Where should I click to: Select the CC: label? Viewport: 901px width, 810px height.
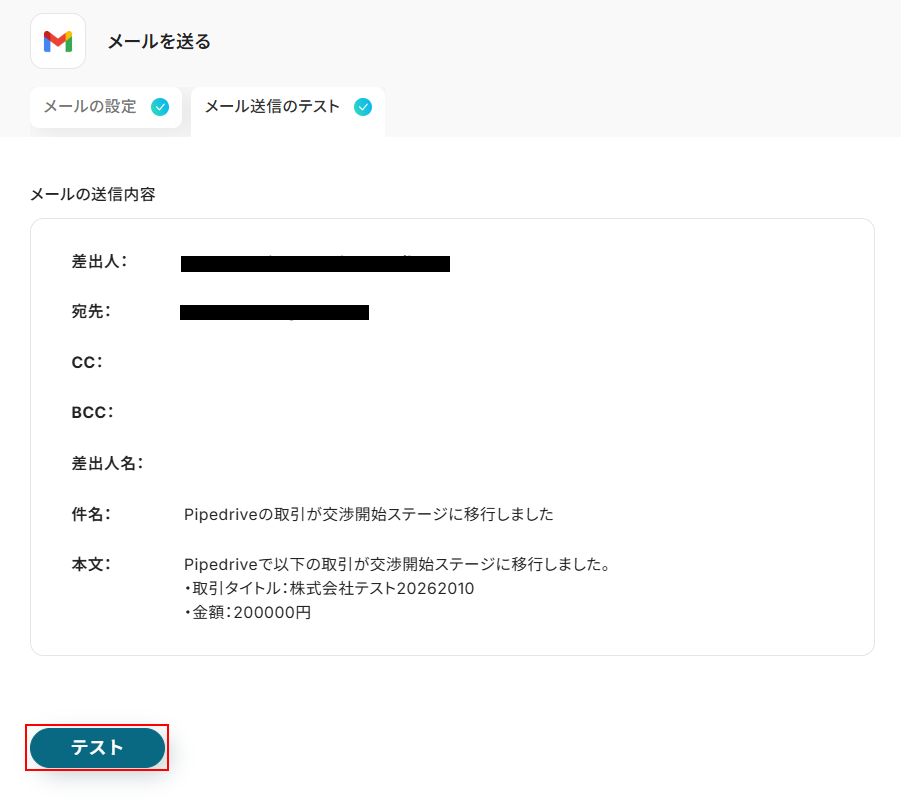(x=87, y=362)
